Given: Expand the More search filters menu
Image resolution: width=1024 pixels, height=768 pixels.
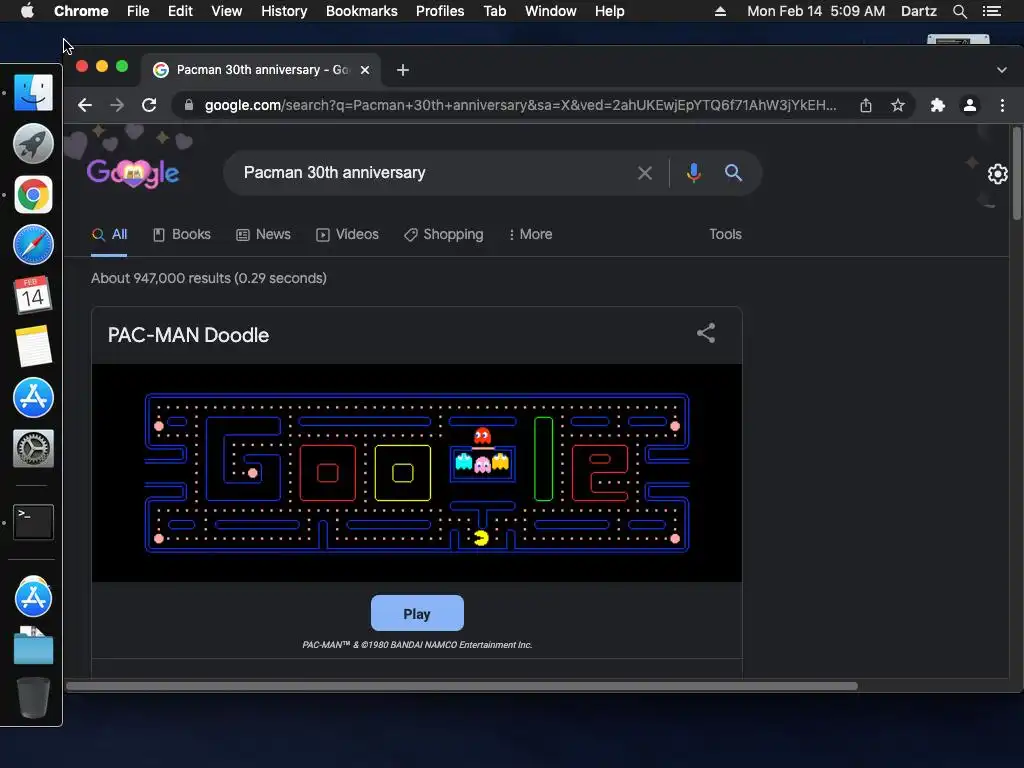Looking at the screenshot, I should tap(530, 234).
